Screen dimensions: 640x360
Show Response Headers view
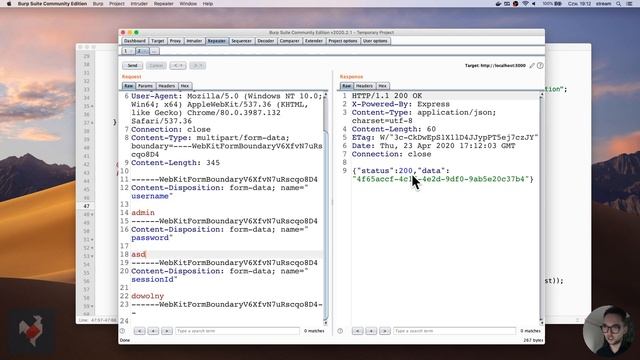click(364, 86)
